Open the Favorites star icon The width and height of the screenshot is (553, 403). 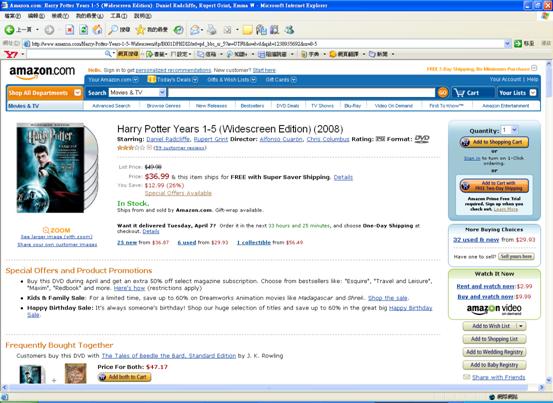(x=140, y=30)
